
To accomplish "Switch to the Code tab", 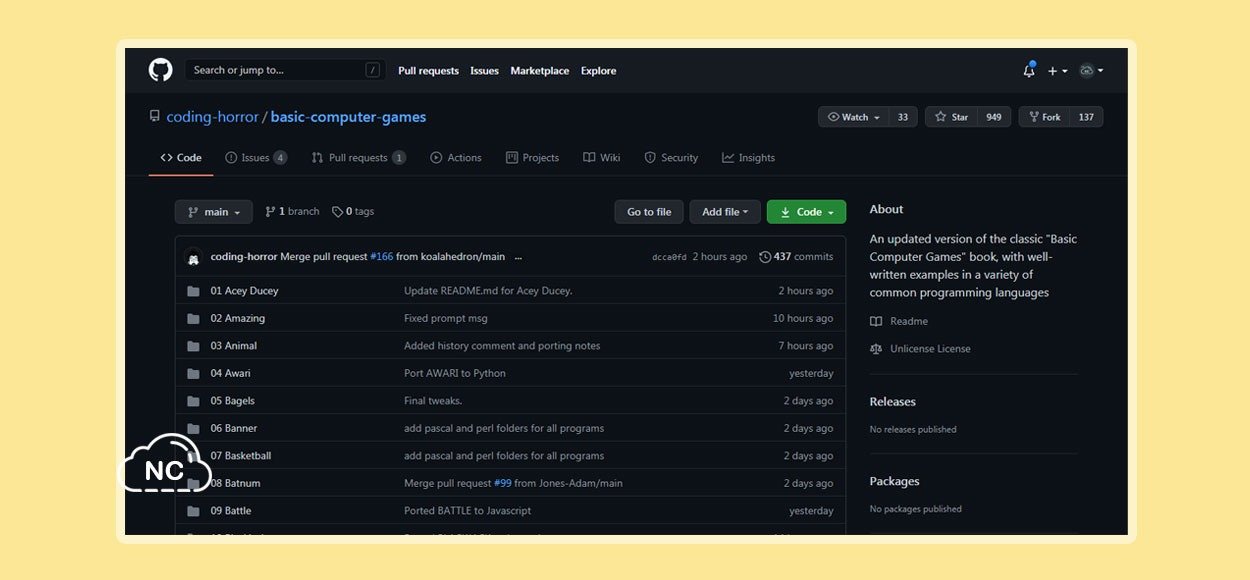I will coord(181,158).
